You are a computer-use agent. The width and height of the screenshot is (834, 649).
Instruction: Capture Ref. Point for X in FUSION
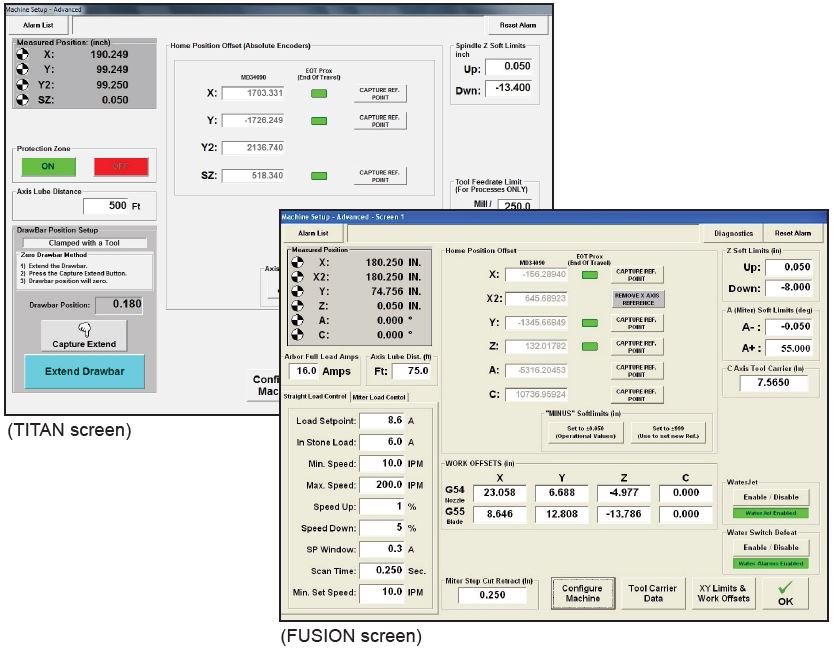coord(637,275)
